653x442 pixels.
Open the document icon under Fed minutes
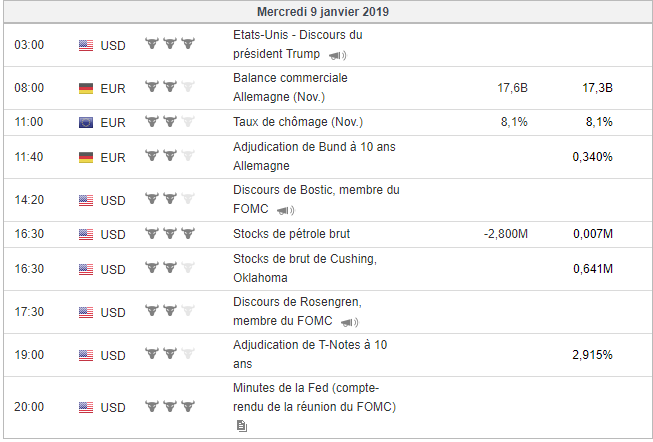[x=241, y=426]
